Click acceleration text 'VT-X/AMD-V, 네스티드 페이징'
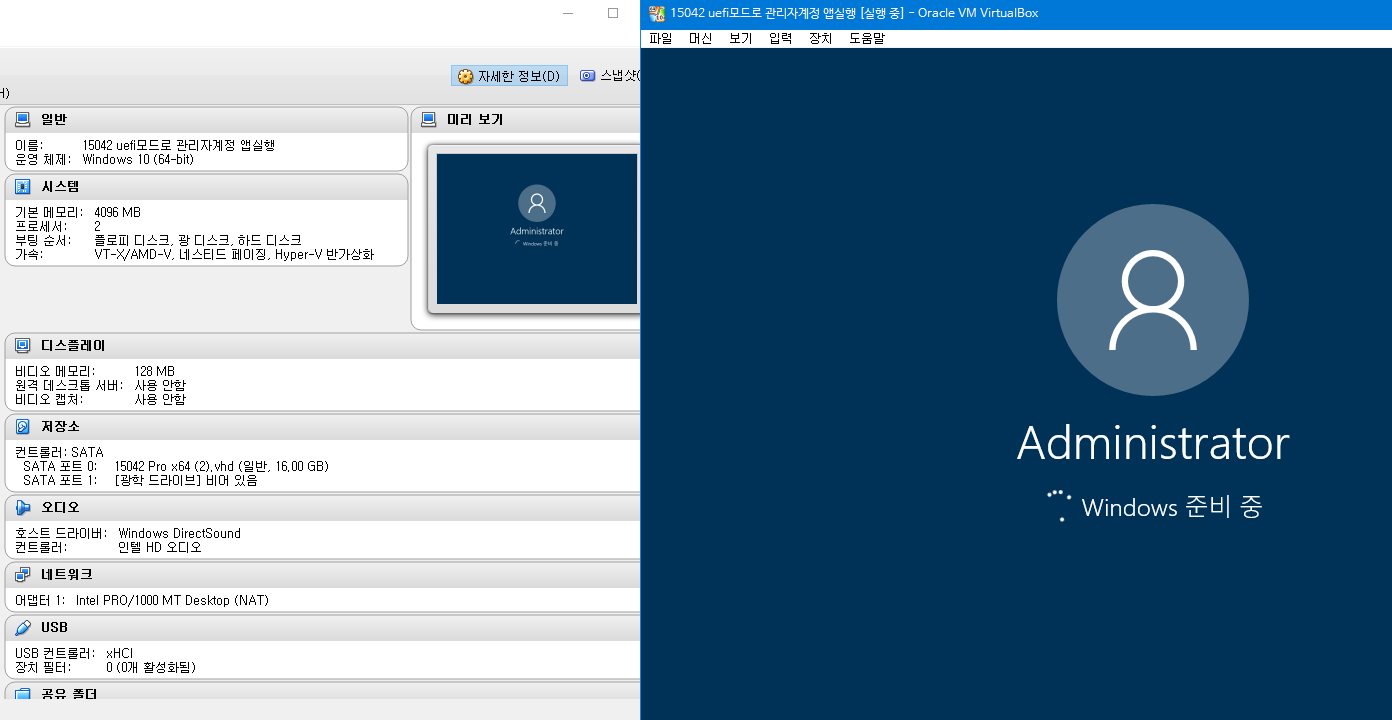 point(183,254)
